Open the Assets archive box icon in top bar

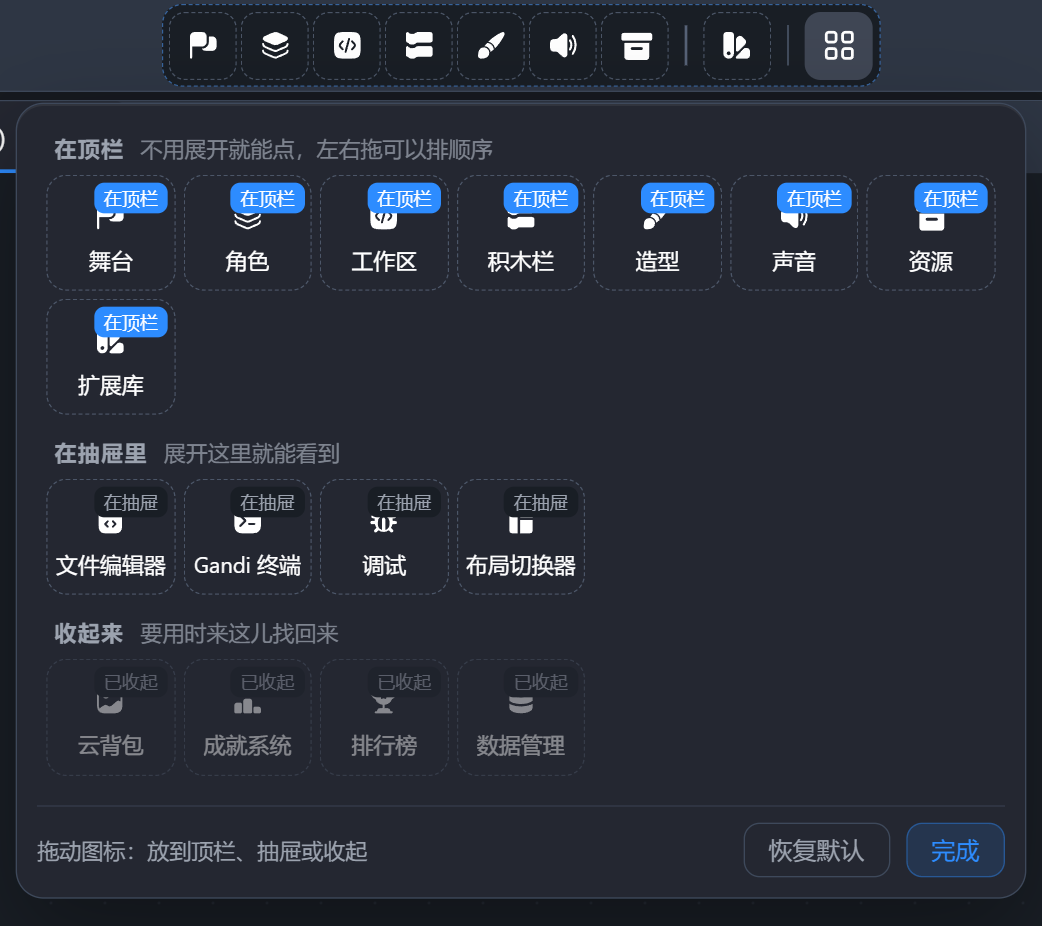pos(635,46)
